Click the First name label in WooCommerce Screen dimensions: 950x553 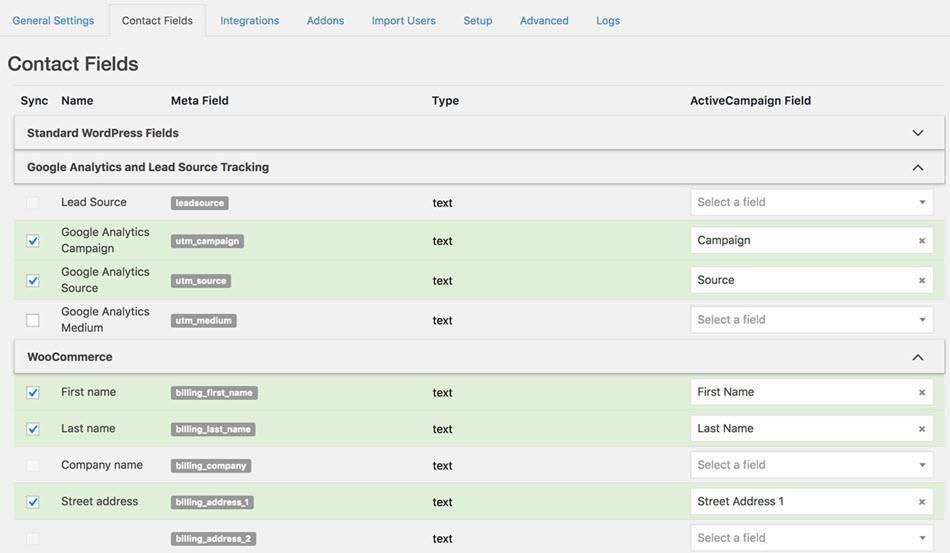[88, 392]
